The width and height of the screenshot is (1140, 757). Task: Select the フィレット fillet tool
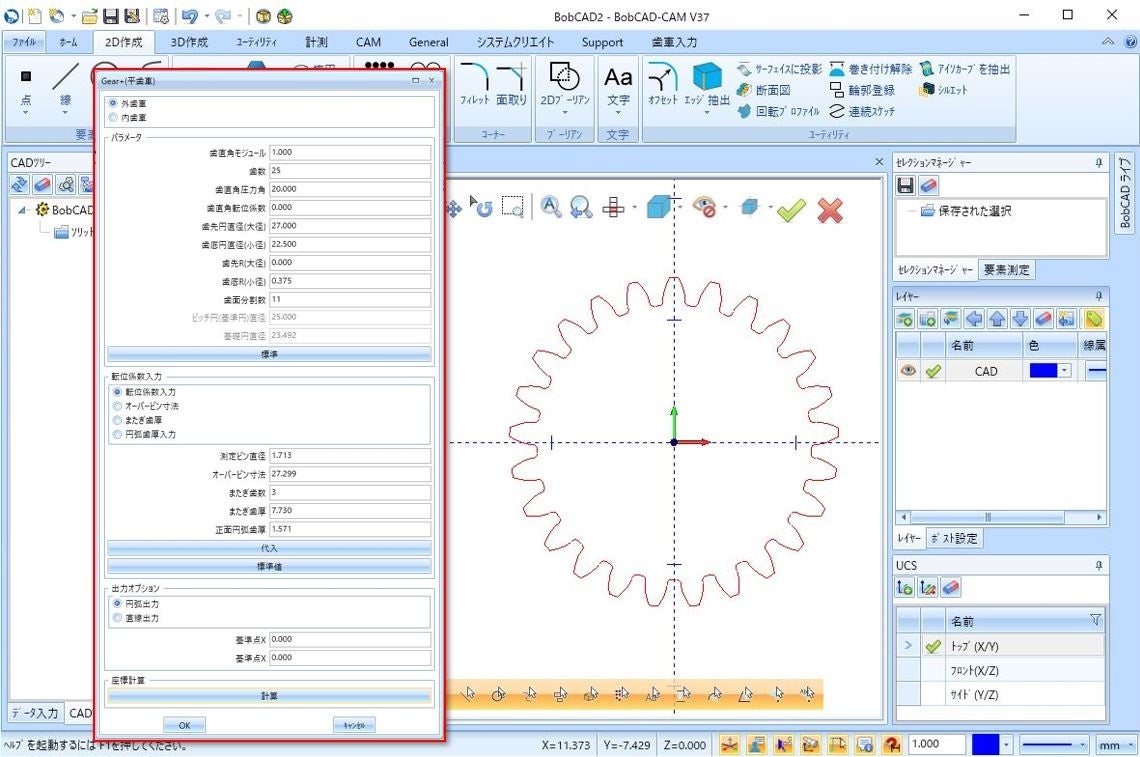(x=474, y=85)
